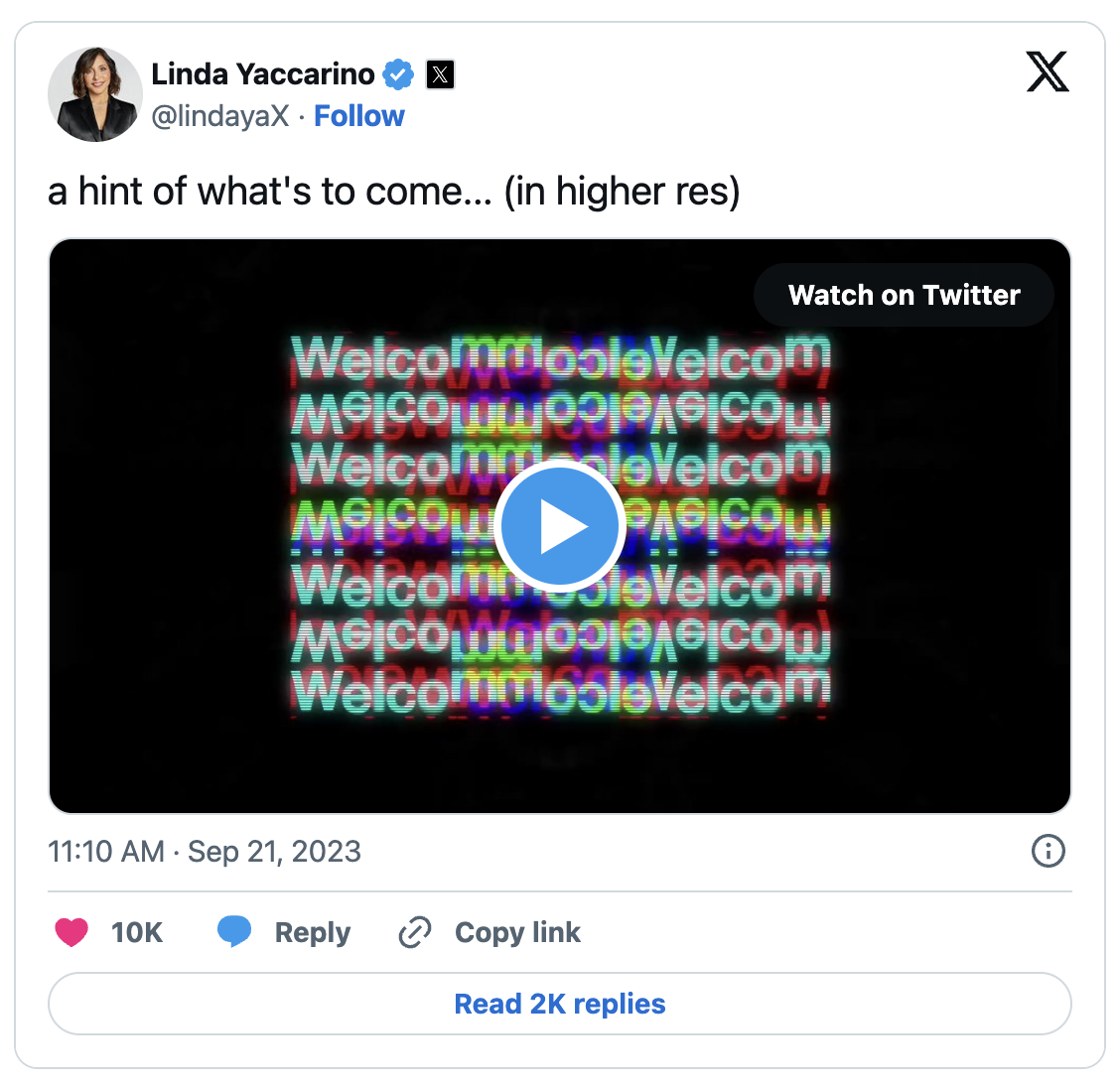Like the tweet with the heart icon

71,932
